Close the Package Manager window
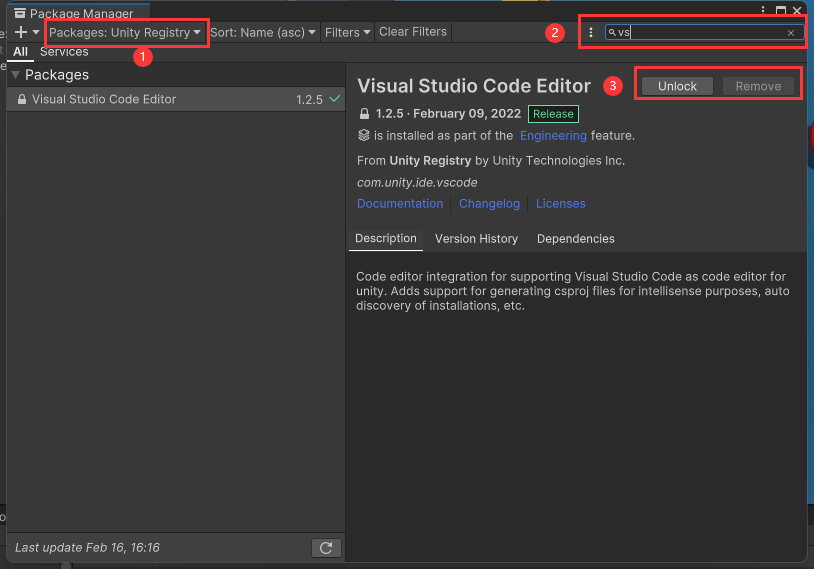The image size is (814, 569). pyautogui.click(x=797, y=10)
